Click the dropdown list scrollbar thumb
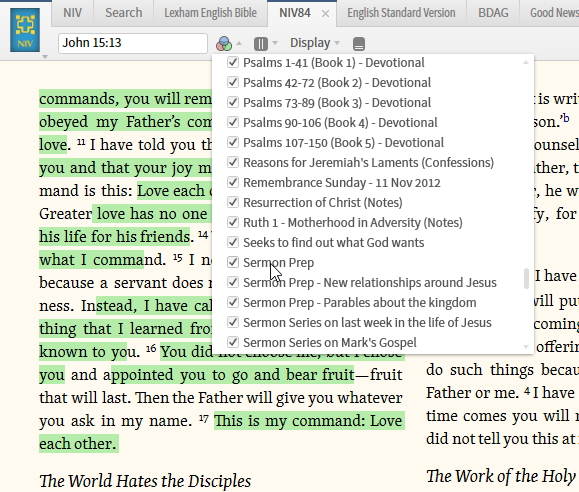 pyautogui.click(x=526, y=279)
